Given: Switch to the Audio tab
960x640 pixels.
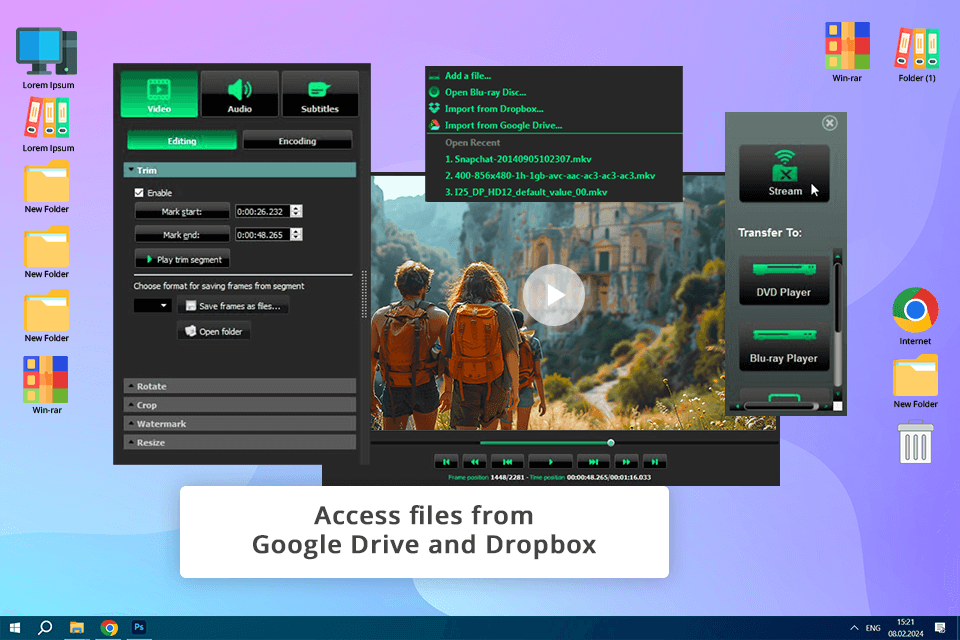Looking at the screenshot, I should coord(239,94).
